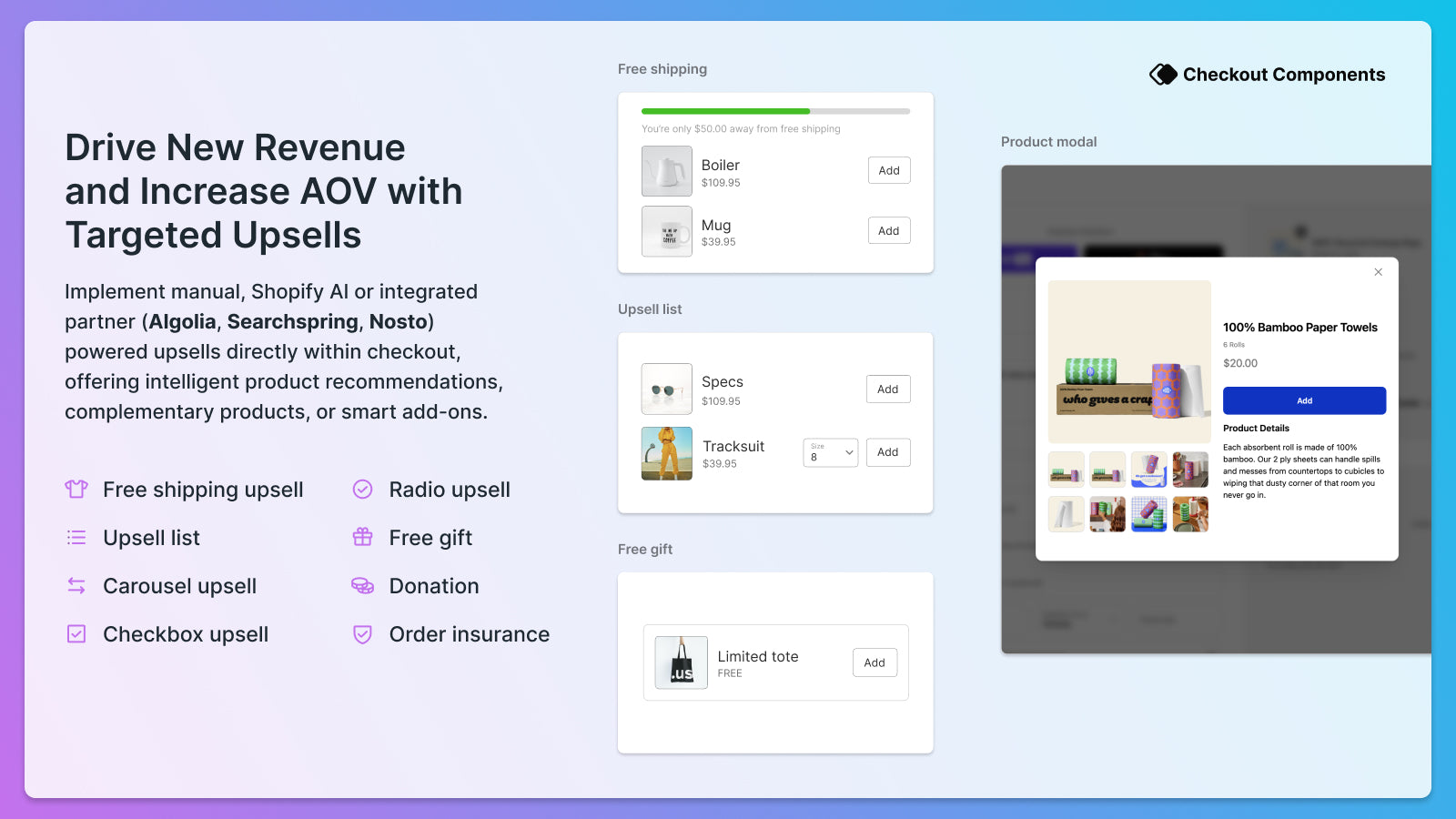
Task: Click the $20.00 price in modal
Action: point(1240,363)
